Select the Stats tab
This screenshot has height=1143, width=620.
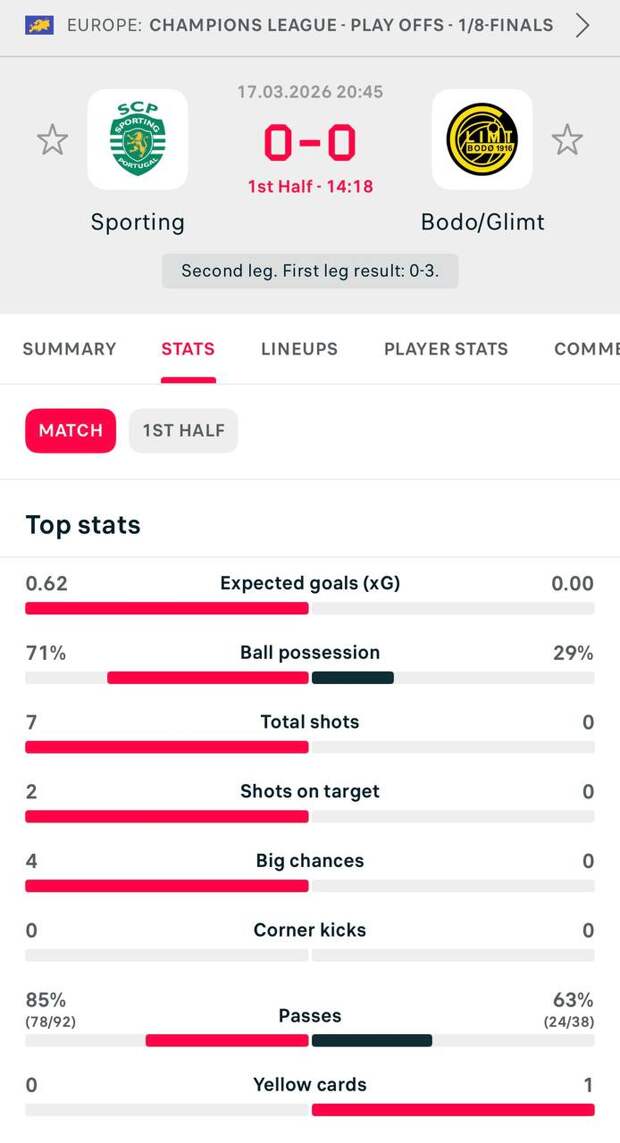pos(188,349)
